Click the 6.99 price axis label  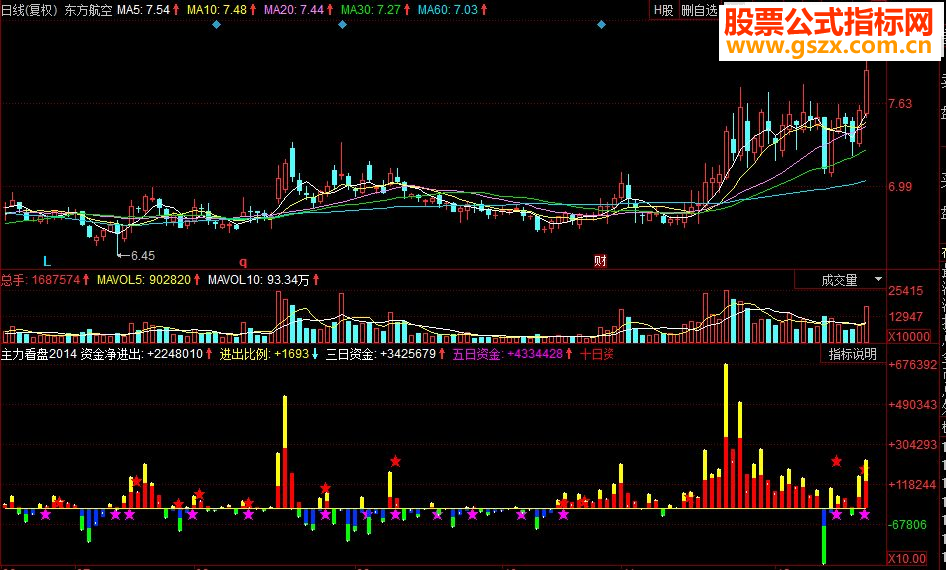(900, 187)
